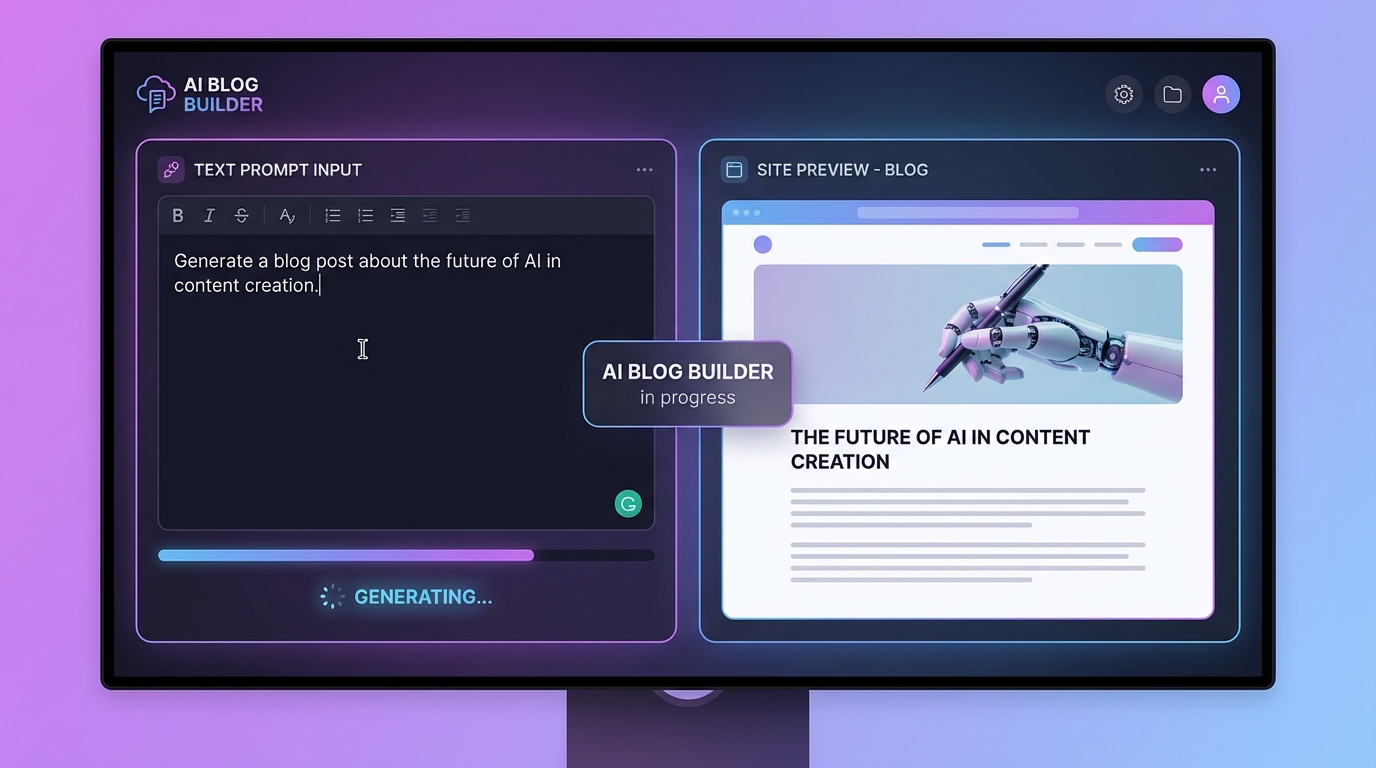Image resolution: width=1376 pixels, height=768 pixels.
Task: Insert a numbered list
Action: coord(365,215)
